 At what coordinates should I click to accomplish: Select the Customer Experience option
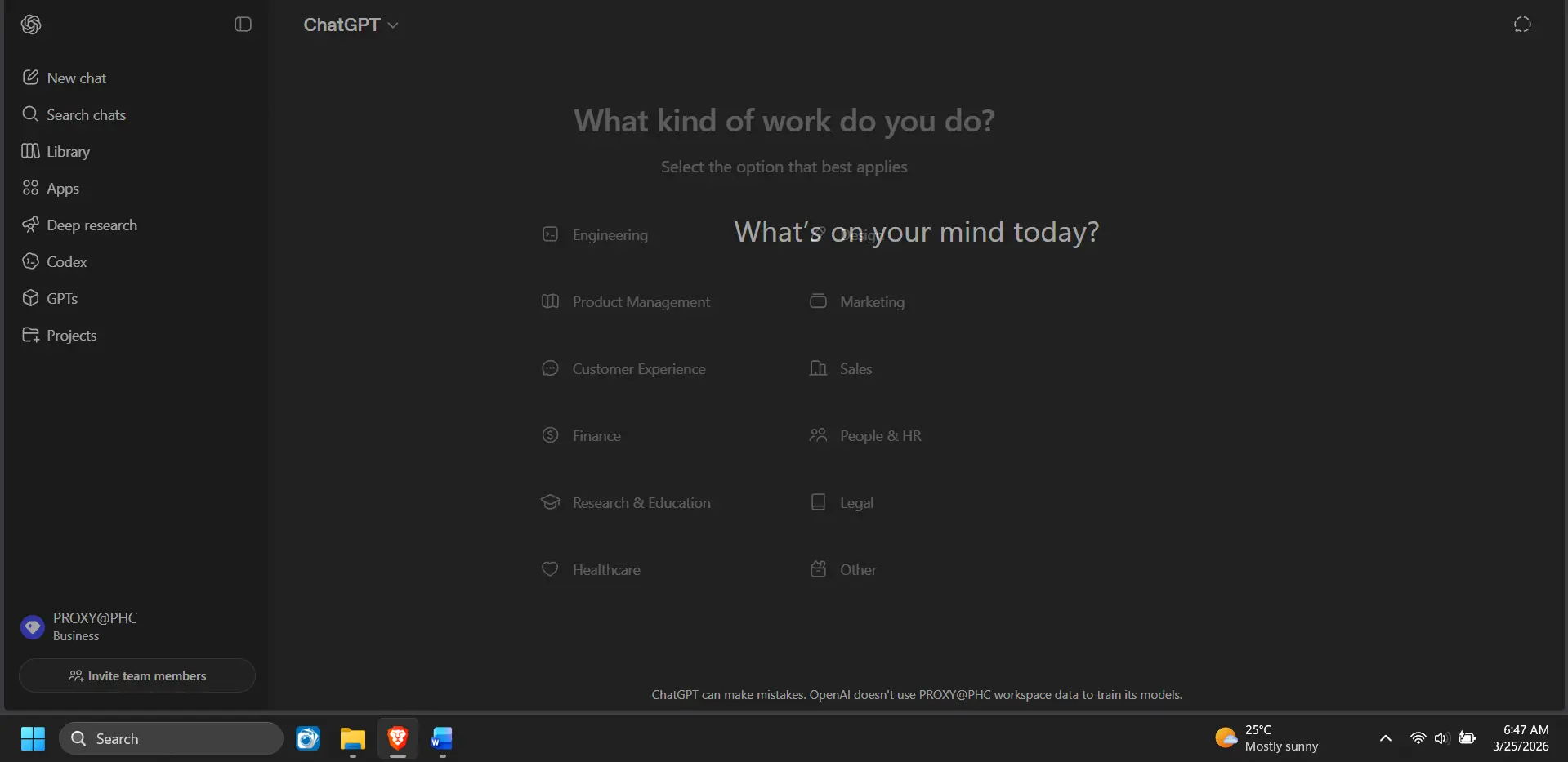(623, 369)
